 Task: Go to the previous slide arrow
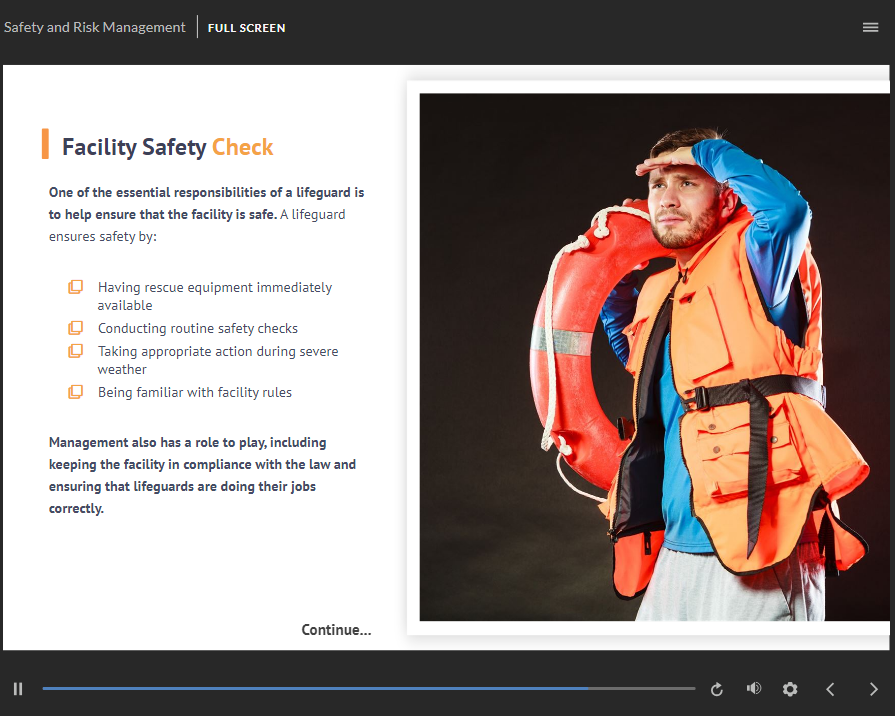point(831,689)
